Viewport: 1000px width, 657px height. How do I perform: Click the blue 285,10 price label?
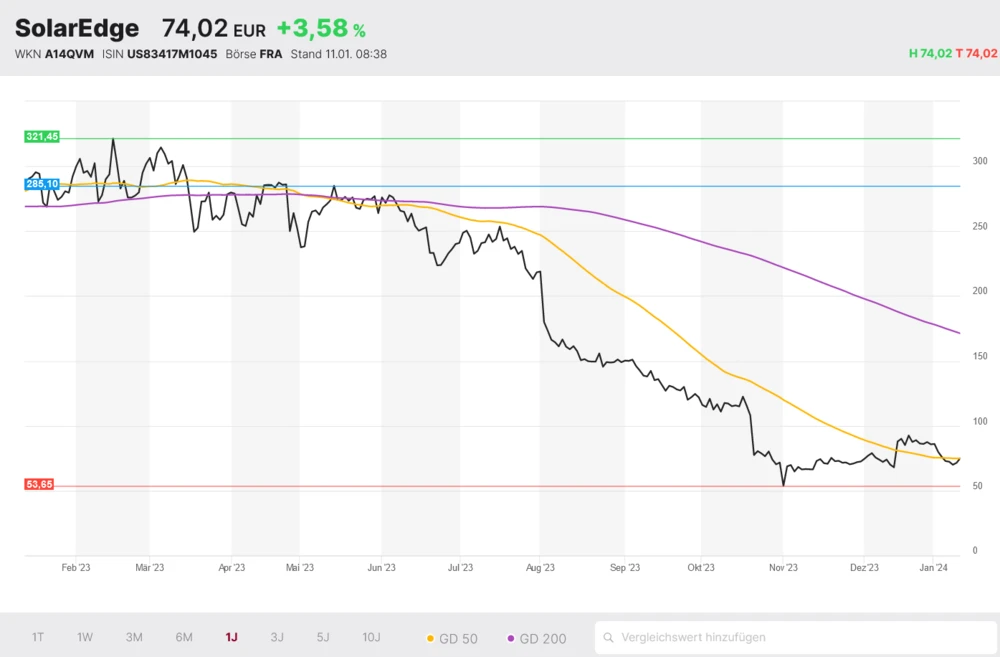coord(41,184)
